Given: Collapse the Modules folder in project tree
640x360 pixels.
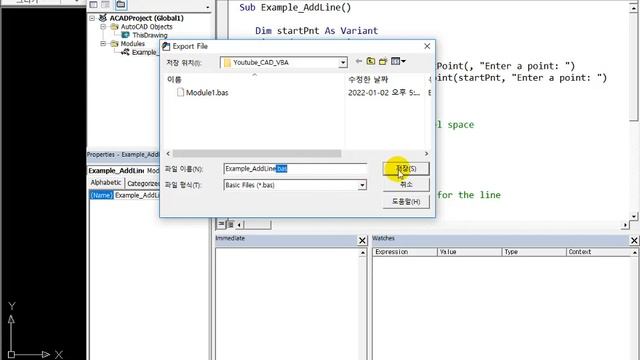Looking at the screenshot, I should point(103,43).
